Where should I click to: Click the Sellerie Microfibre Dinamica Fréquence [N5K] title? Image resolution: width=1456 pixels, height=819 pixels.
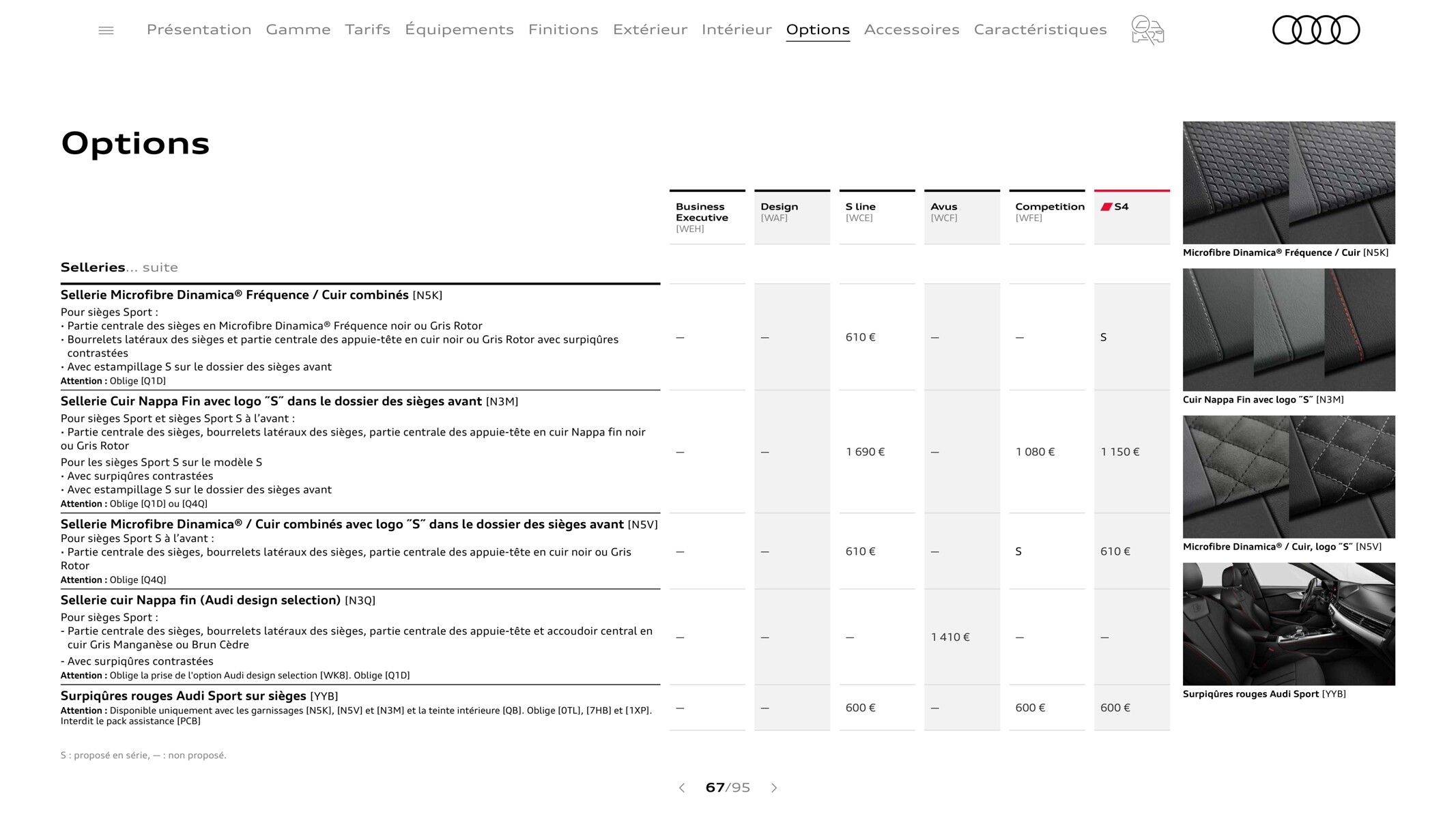pyautogui.click(x=251, y=295)
